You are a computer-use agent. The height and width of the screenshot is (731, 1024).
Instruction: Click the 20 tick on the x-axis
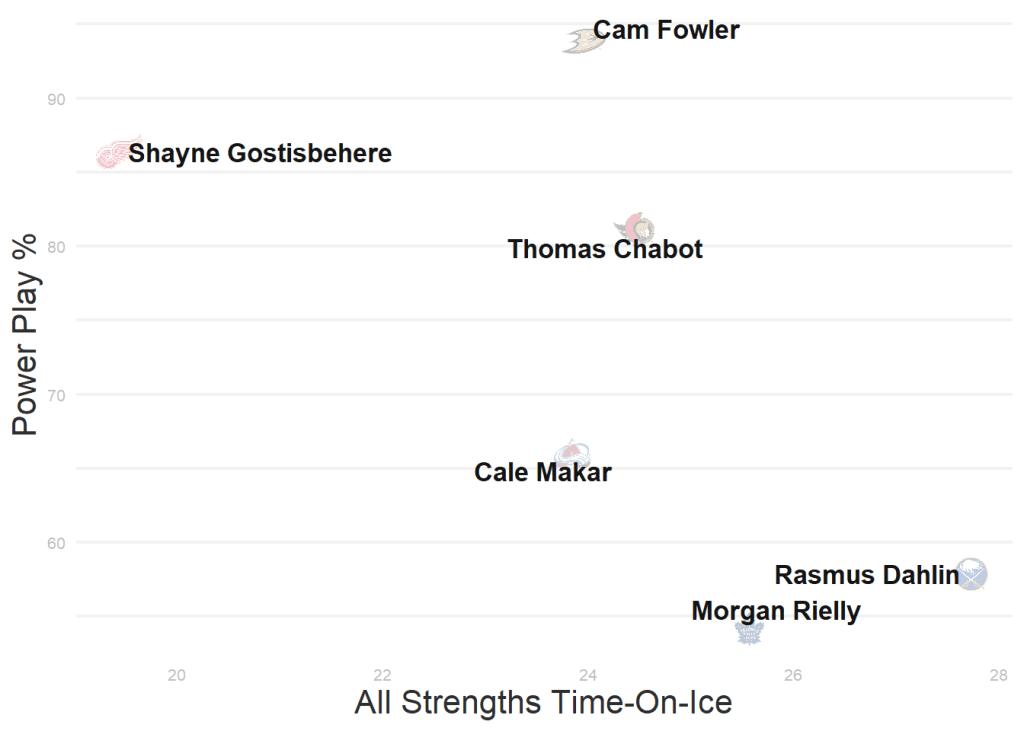[x=177, y=674]
